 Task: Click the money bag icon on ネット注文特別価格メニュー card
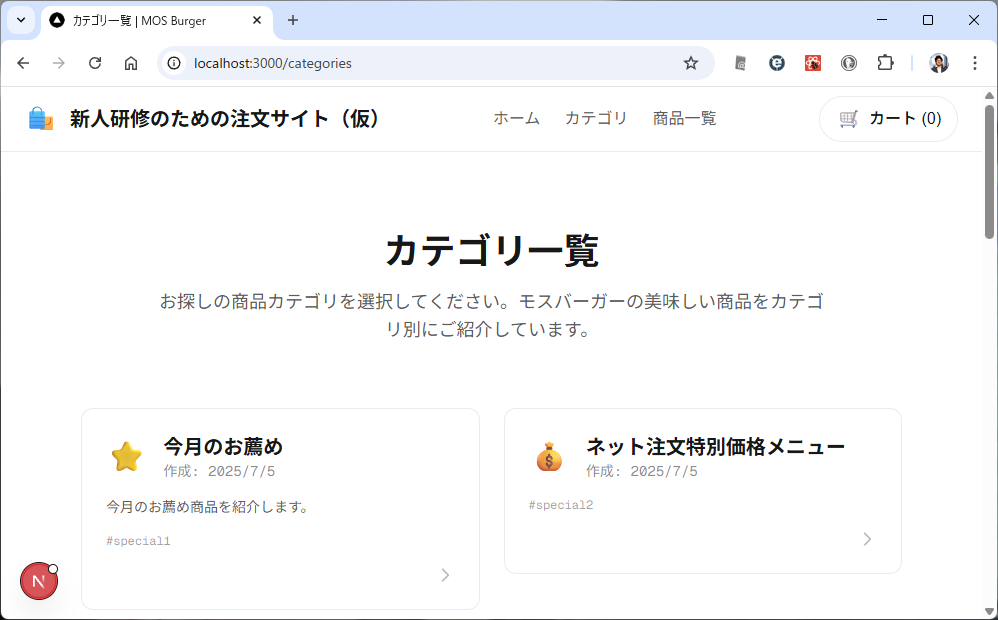click(x=549, y=457)
